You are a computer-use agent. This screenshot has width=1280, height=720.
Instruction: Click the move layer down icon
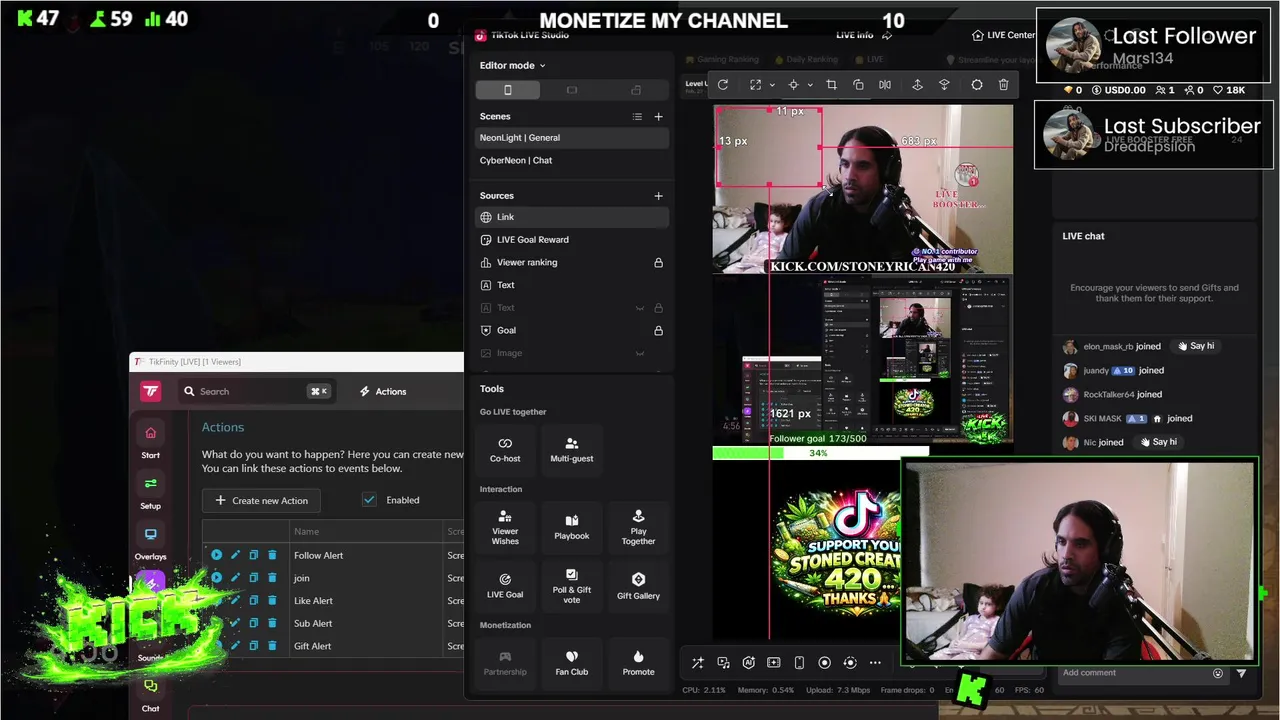click(x=944, y=85)
